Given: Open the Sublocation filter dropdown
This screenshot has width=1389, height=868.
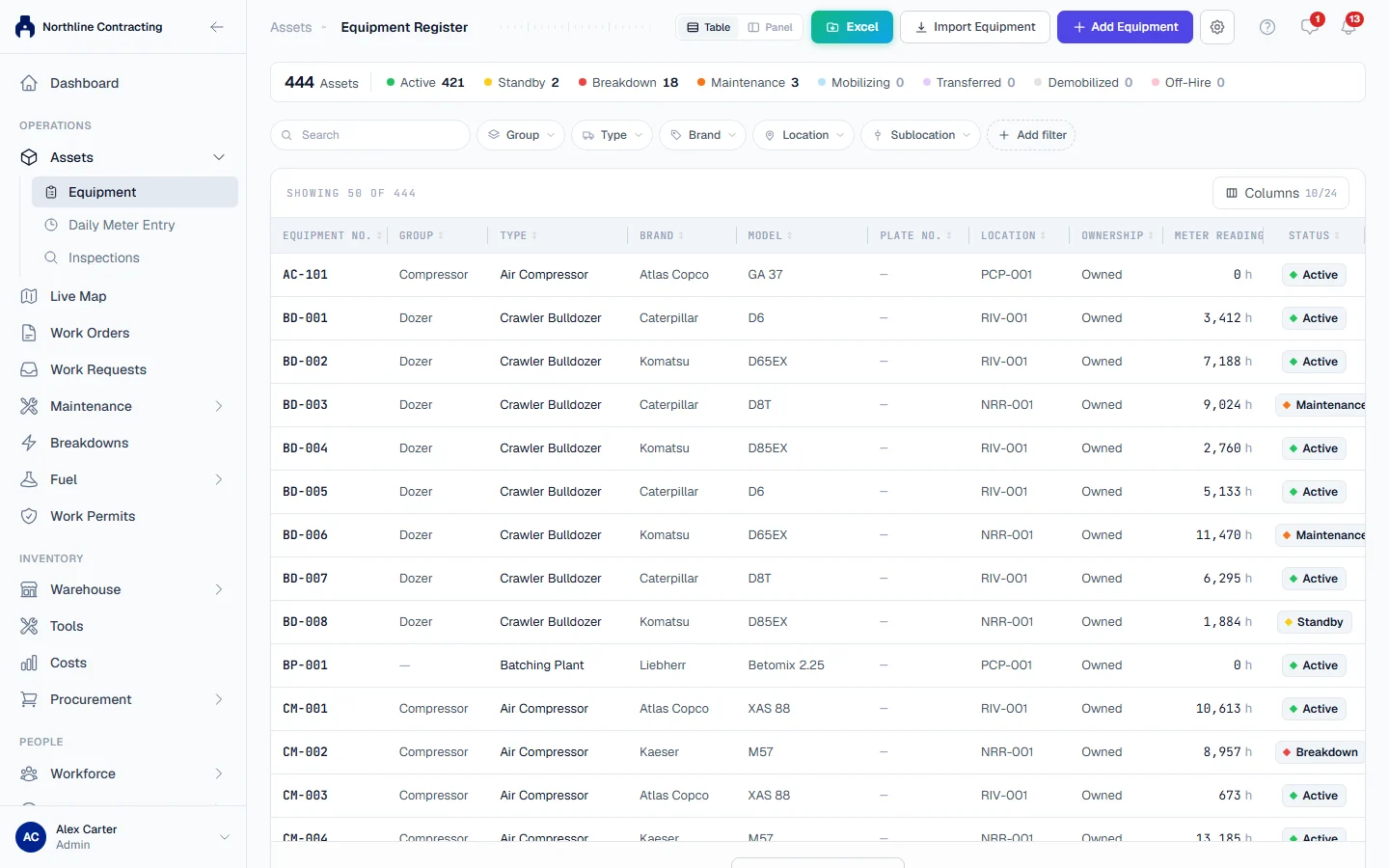Looking at the screenshot, I should click(x=921, y=135).
